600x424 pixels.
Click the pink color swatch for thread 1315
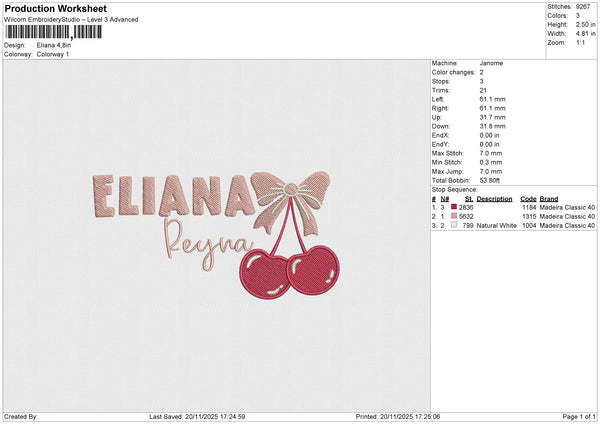(454, 216)
